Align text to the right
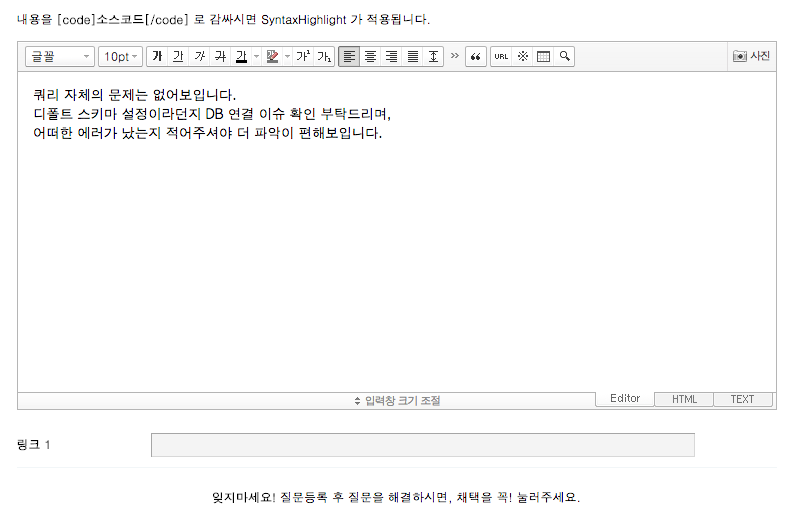 point(391,56)
